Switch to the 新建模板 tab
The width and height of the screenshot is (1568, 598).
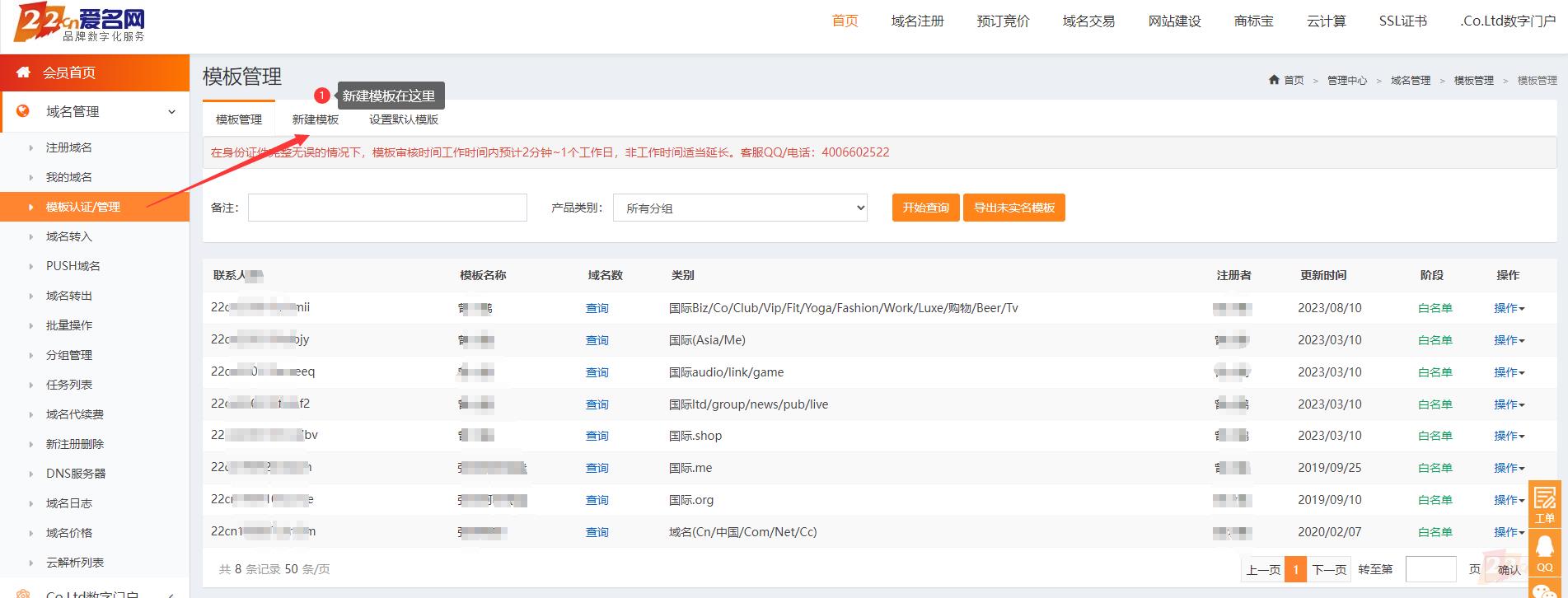tap(315, 119)
